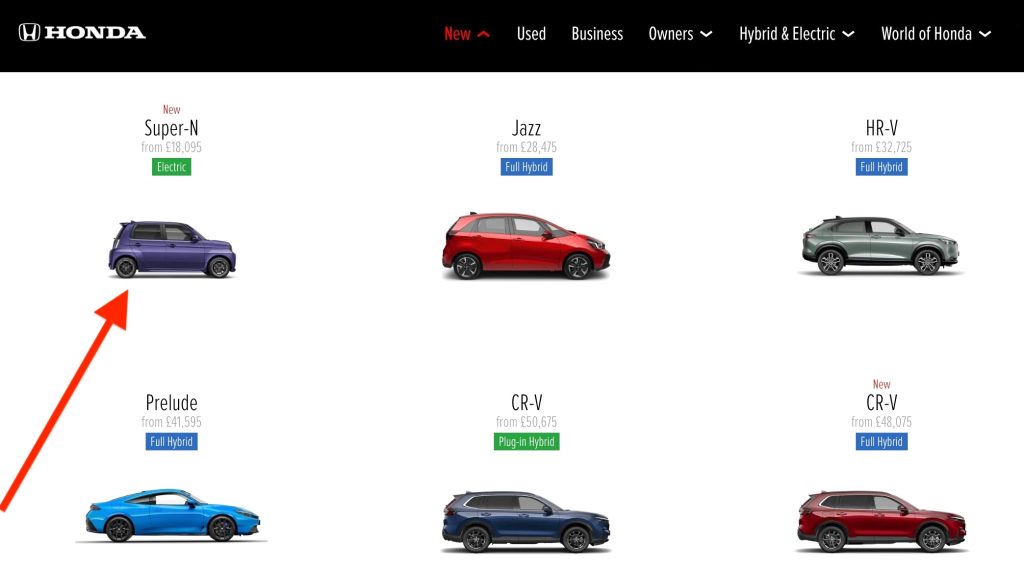
Task: Click the grey HR-V car image
Action: (x=880, y=246)
